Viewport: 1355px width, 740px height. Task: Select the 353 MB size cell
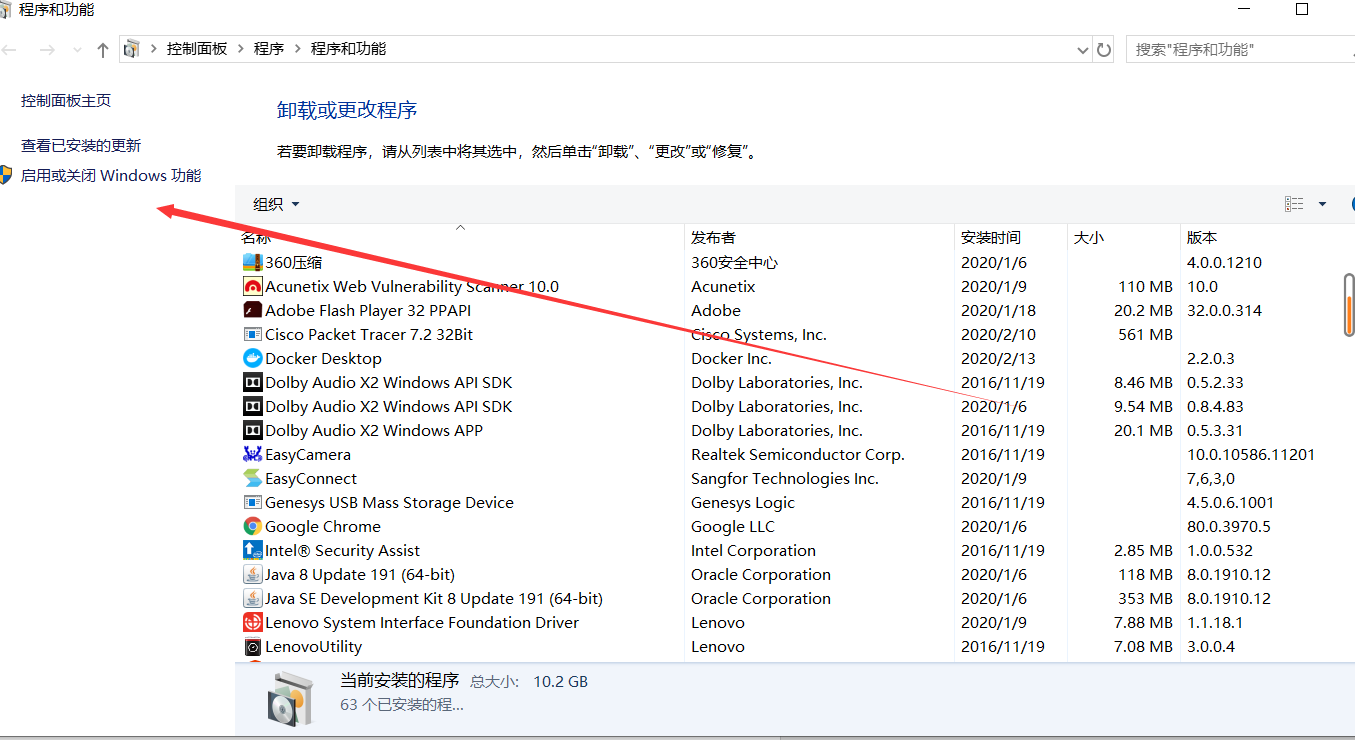1146,598
